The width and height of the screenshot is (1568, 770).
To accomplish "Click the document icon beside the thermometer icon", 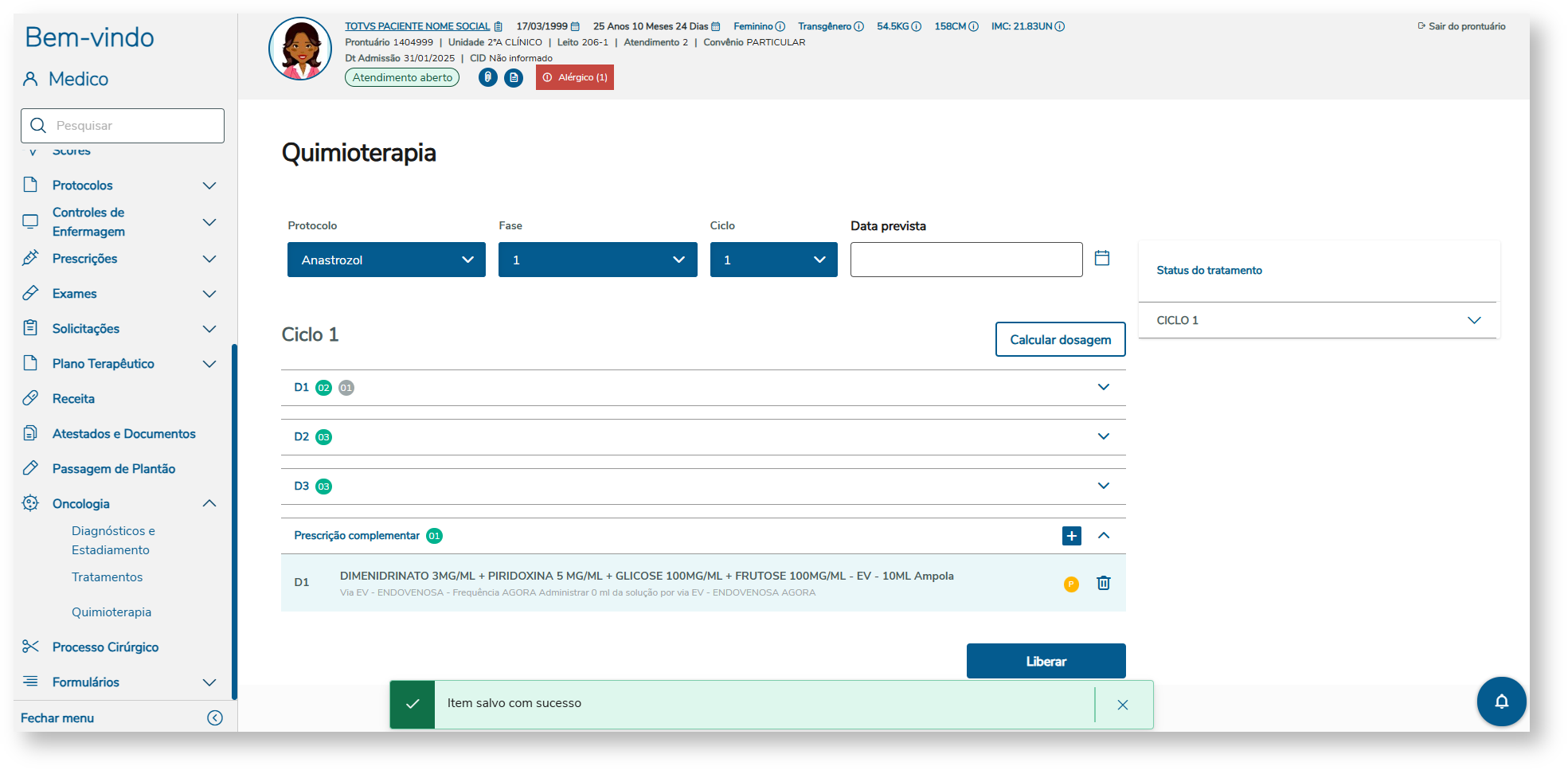I will 514,77.
